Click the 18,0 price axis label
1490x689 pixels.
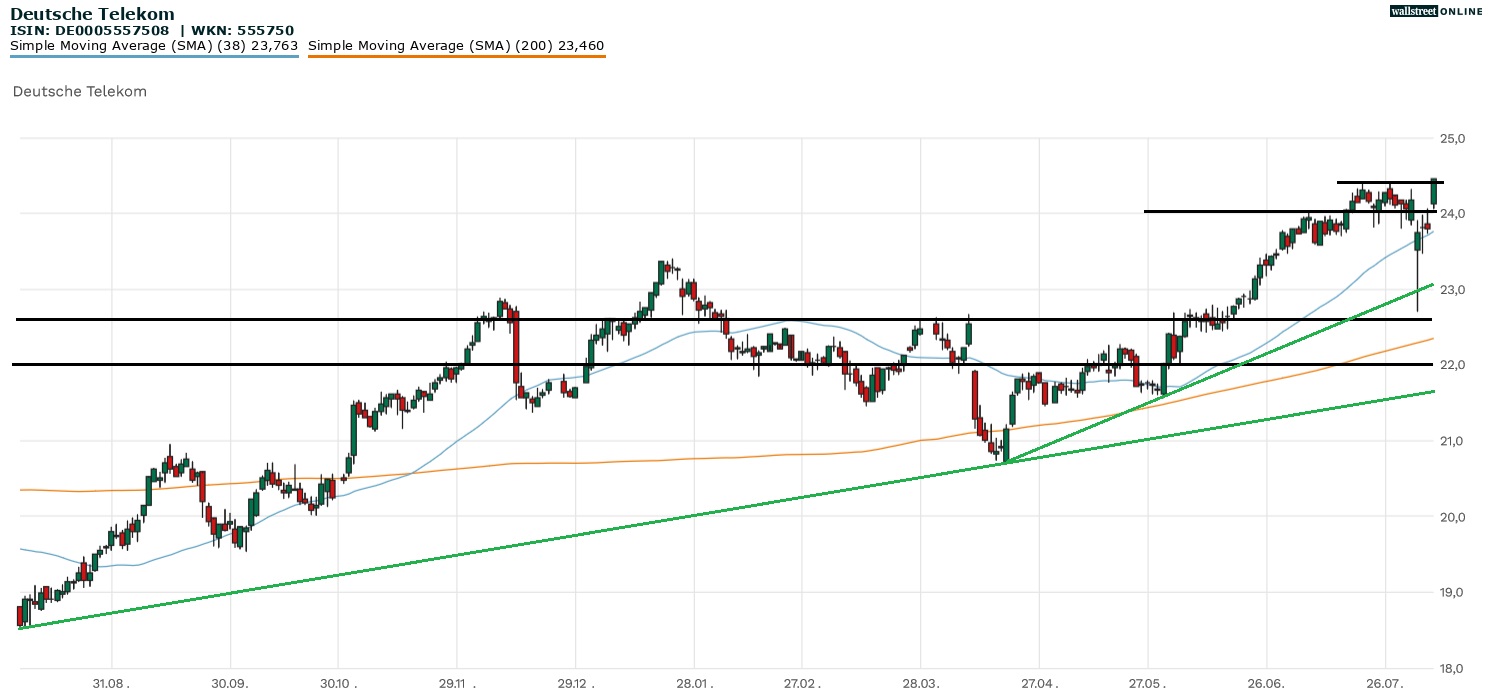tap(1453, 668)
